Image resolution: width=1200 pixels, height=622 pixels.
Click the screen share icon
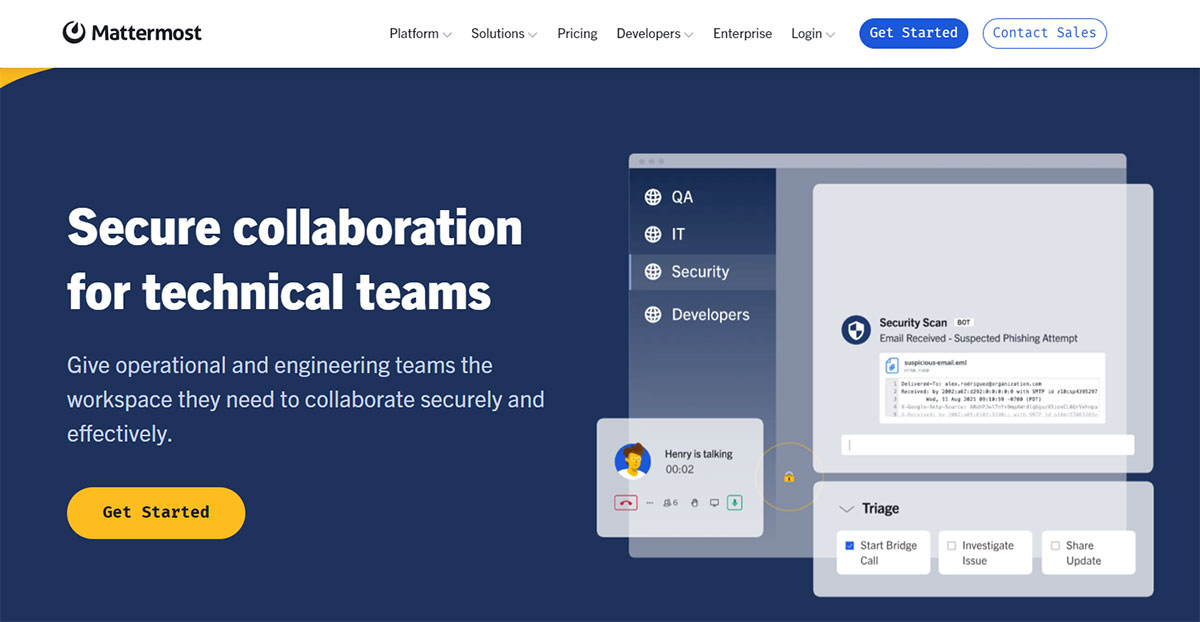[714, 502]
